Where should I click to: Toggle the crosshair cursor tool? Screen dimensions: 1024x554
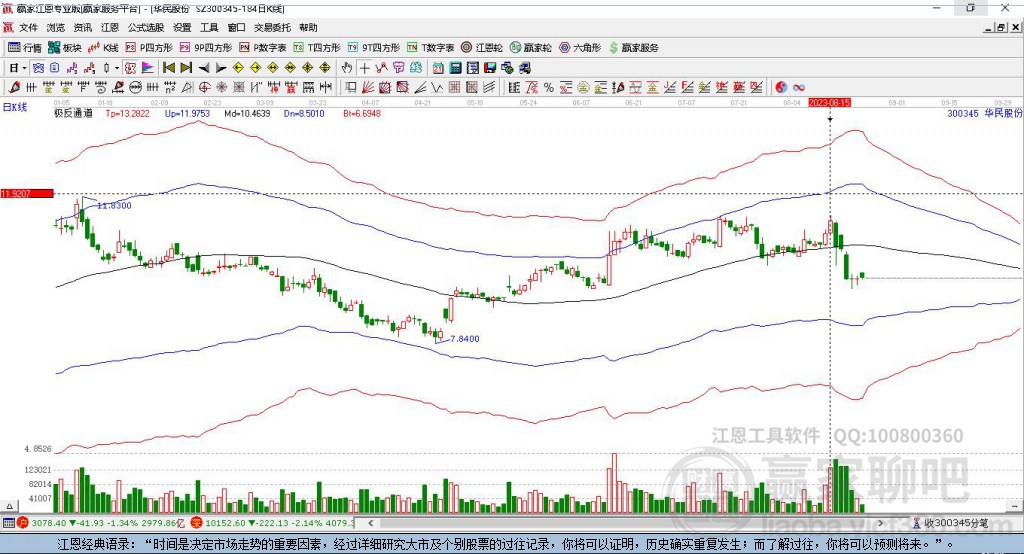364,68
